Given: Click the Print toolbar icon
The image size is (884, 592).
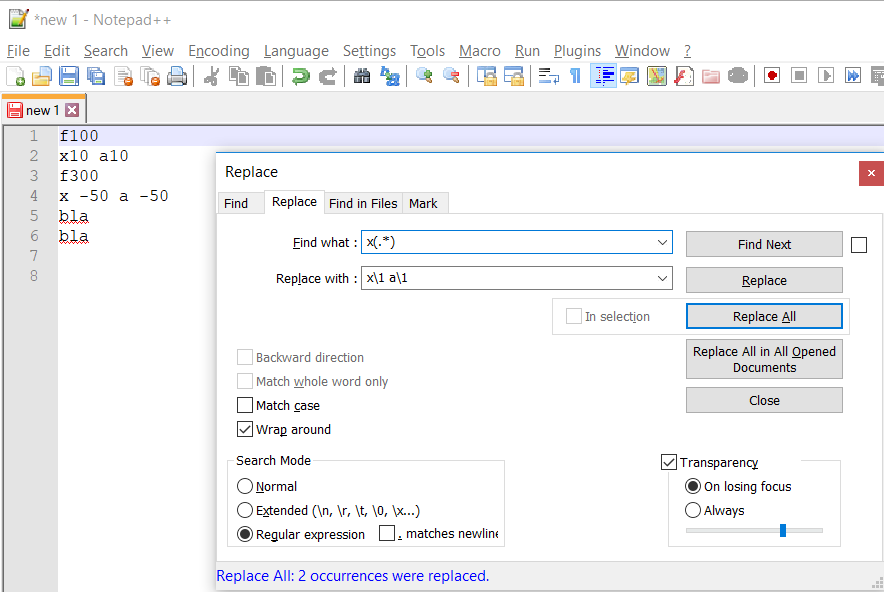Looking at the screenshot, I should pyautogui.click(x=177, y=76).
